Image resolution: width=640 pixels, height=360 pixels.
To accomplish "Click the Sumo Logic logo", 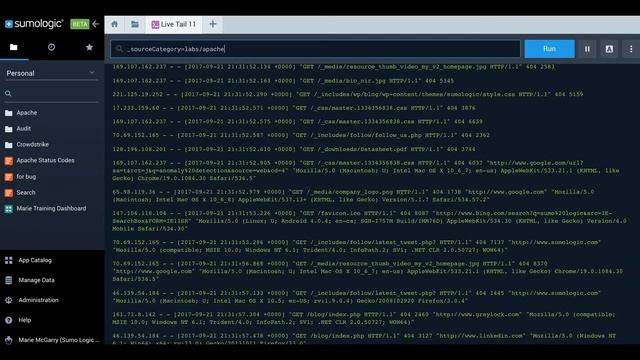I will pyautogui.click(x=34, y=24).
